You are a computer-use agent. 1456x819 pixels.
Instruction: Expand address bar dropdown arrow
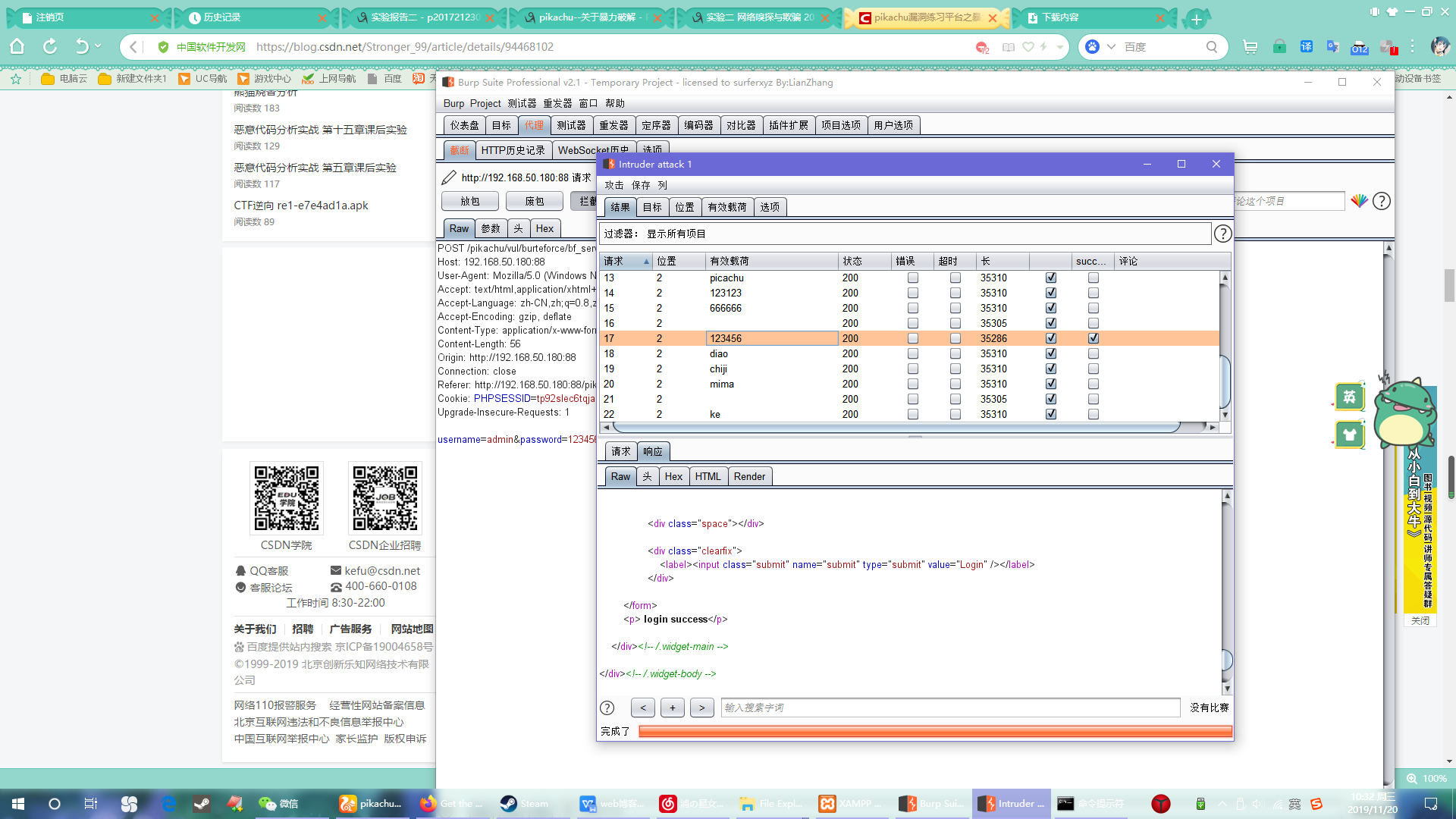click(1060, 47)
